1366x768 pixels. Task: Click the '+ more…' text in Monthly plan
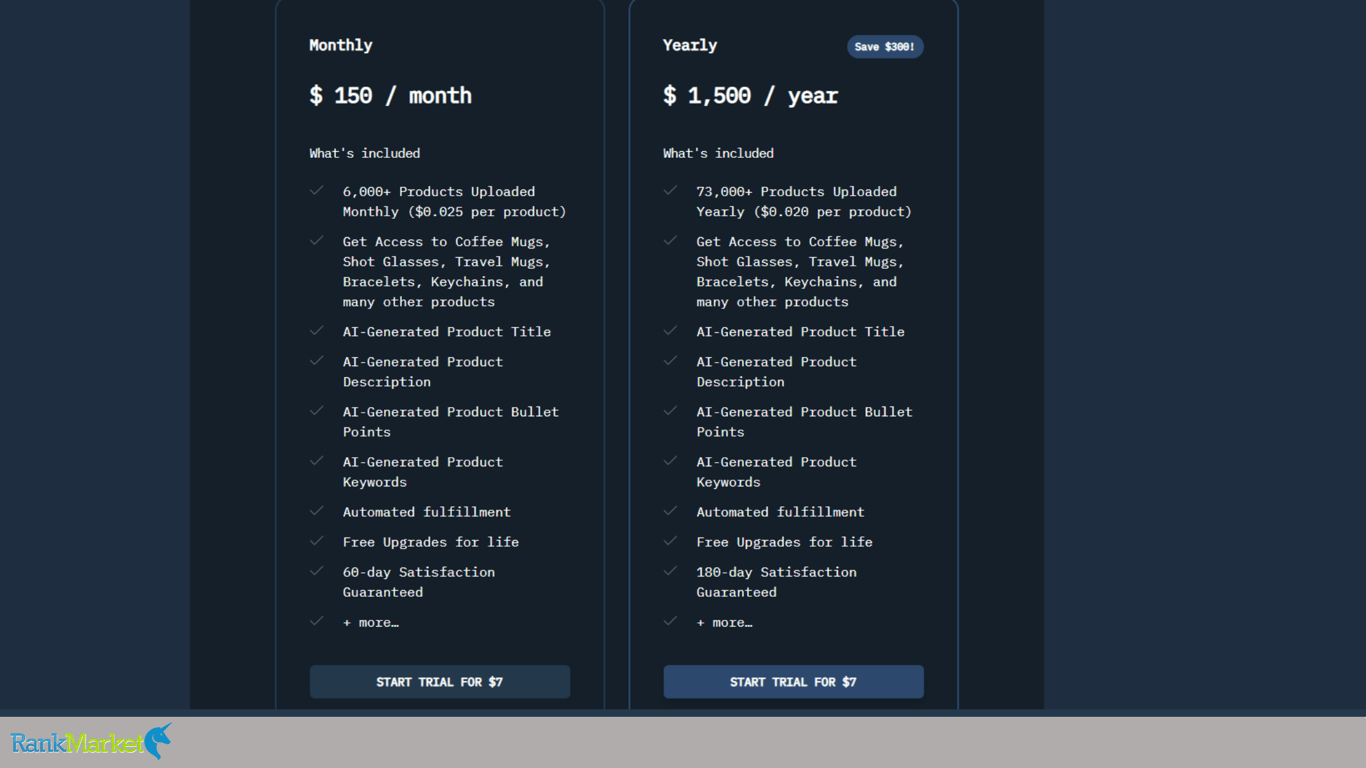(x=371, y=622)
